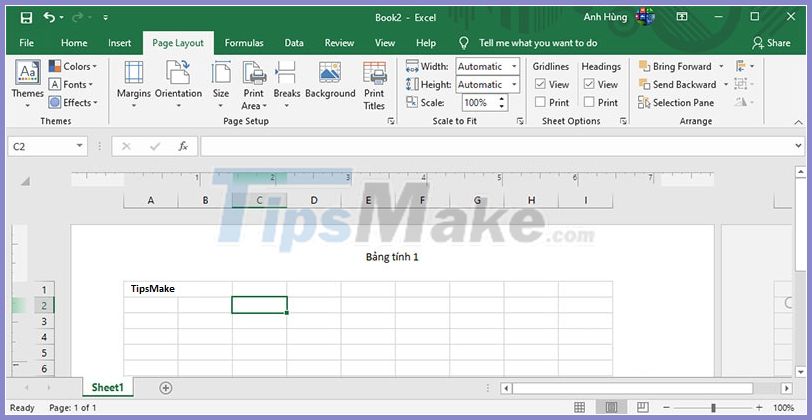Click the Scale 100% input box
The width and height of the screenshot is (812, 420).
[479, 103]
